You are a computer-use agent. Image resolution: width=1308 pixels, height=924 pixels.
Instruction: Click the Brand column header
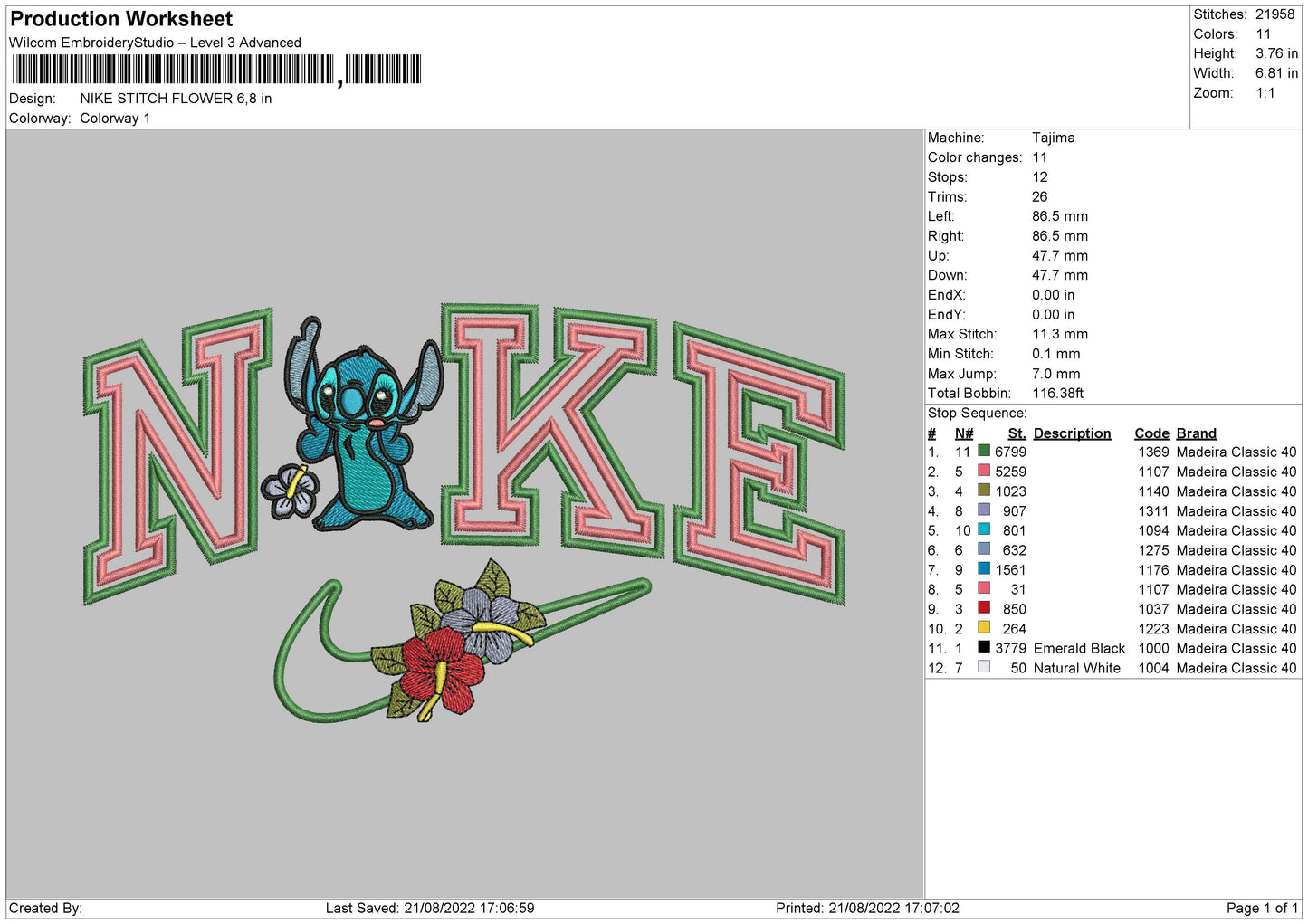pos(1197,433)
